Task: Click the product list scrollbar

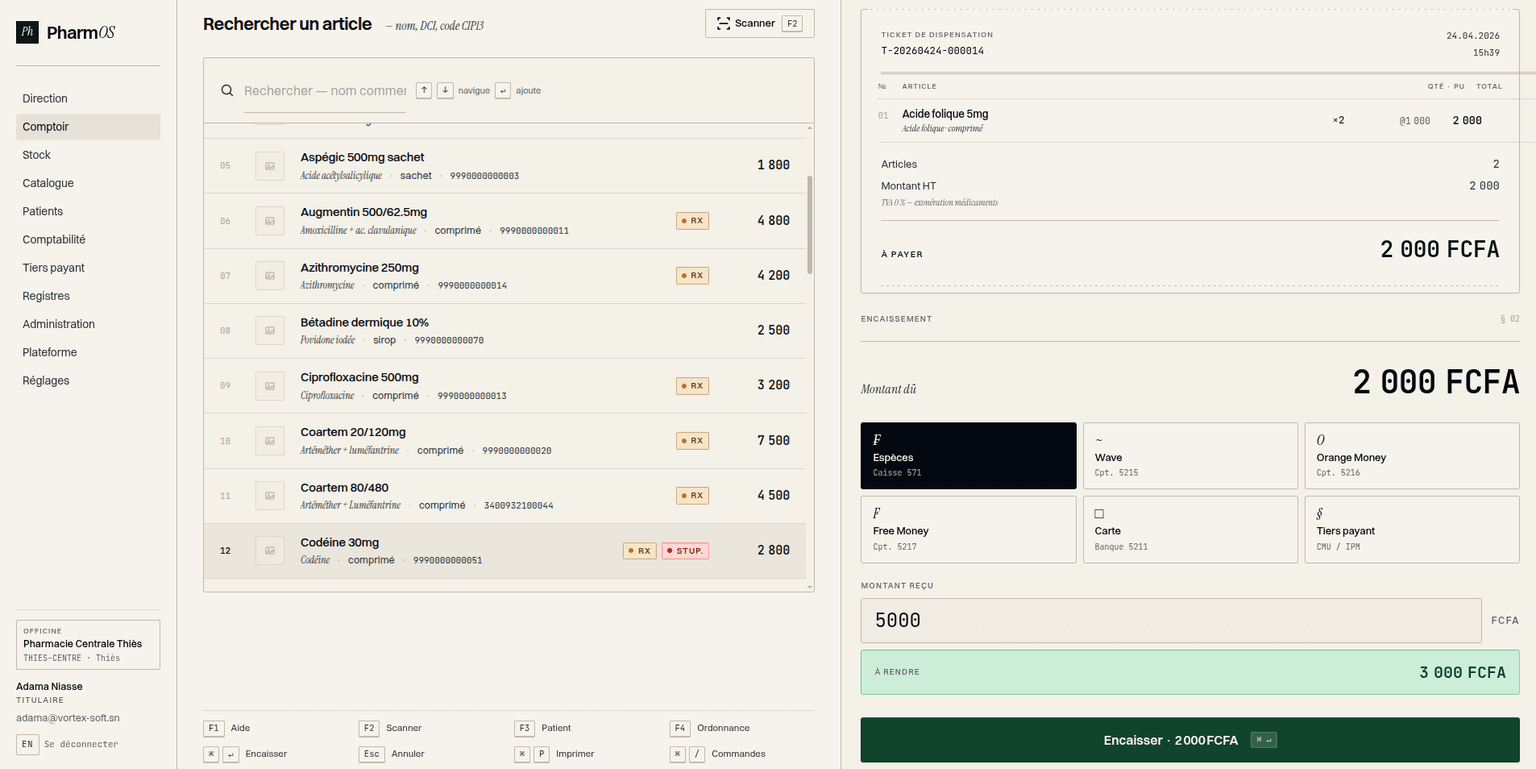Action: point(809,225)
